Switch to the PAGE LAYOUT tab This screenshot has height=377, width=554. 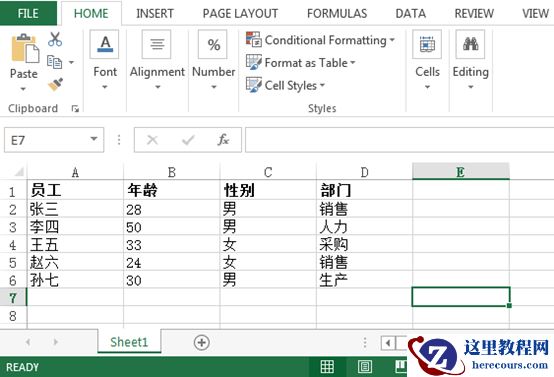pos(240,13)
